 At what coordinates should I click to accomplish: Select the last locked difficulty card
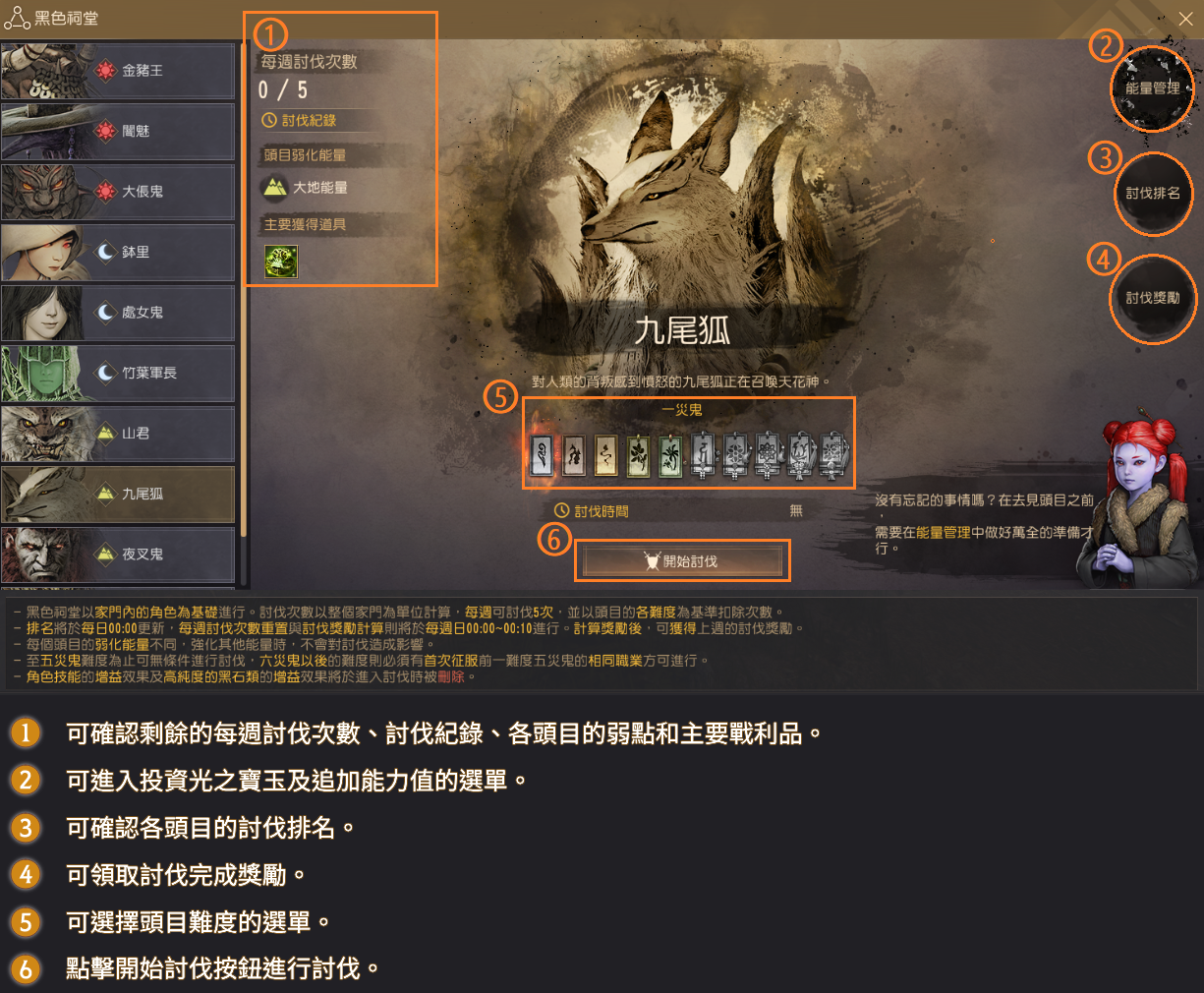click(831, 456)
